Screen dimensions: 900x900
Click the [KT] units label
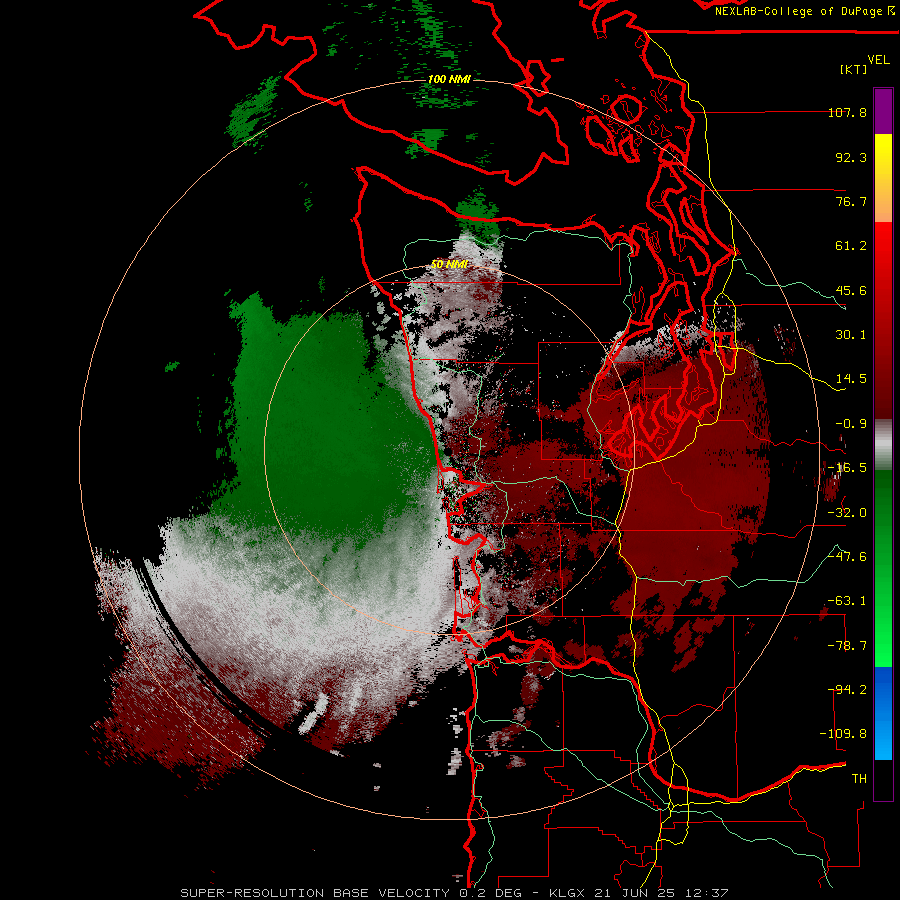click(x=854, y=69)
